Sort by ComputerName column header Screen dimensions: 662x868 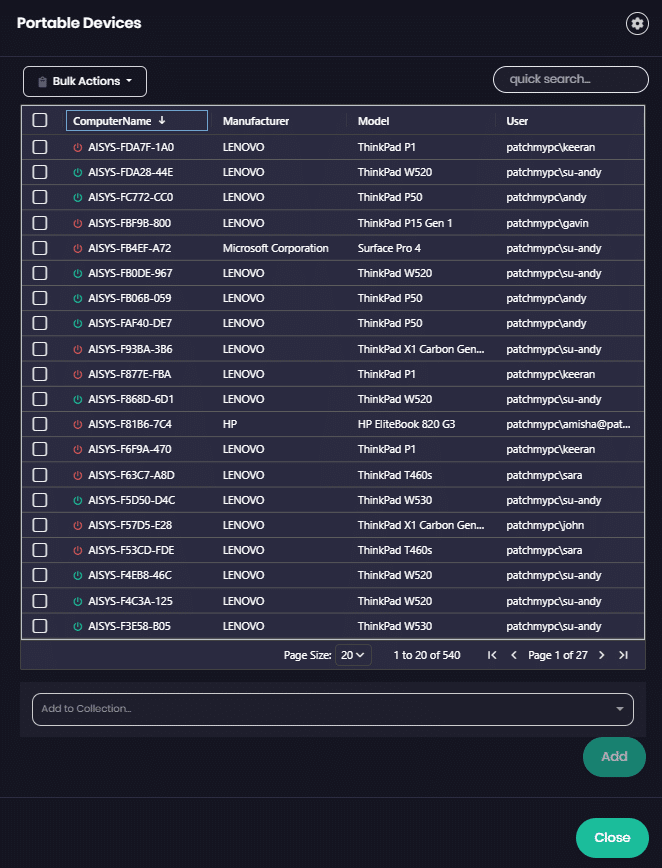coord(112,121)
